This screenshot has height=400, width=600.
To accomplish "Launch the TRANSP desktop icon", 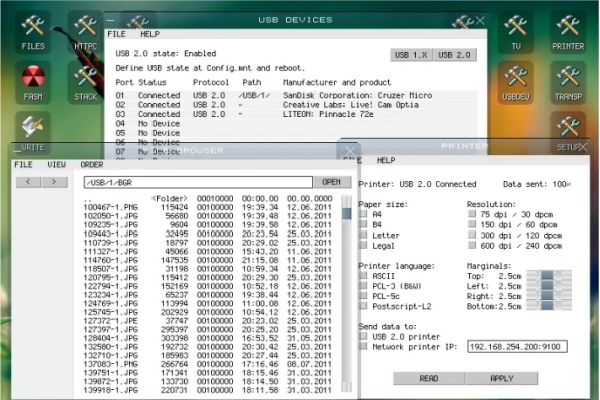I will coord(568,80).
